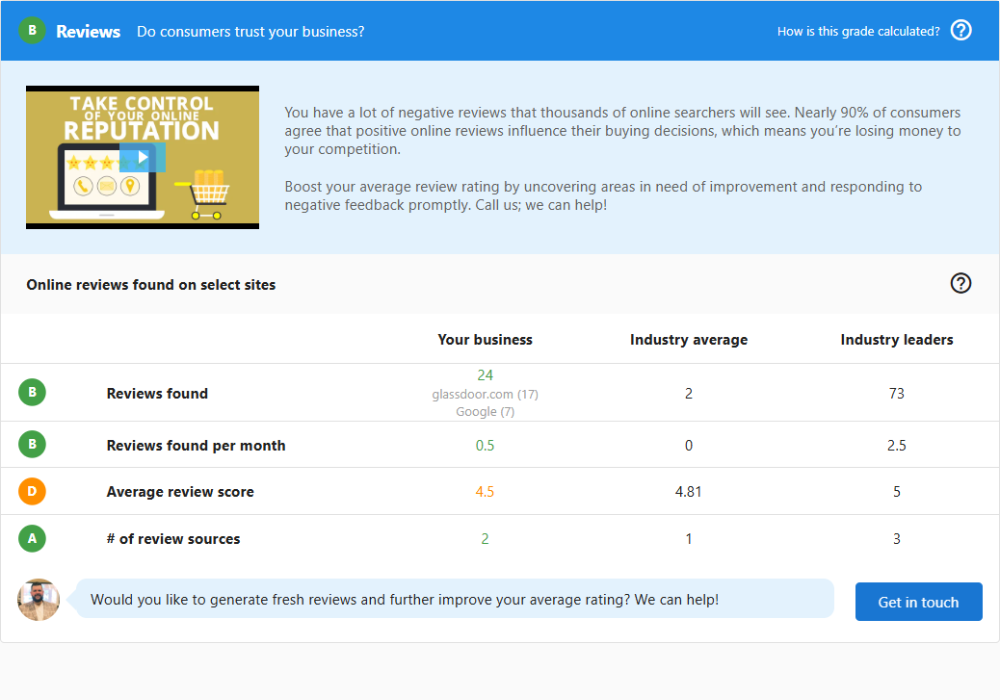Screen dimensions: 1000x700
Task: Click the generate fresh reviews chat message
Action: coord(404,600)
